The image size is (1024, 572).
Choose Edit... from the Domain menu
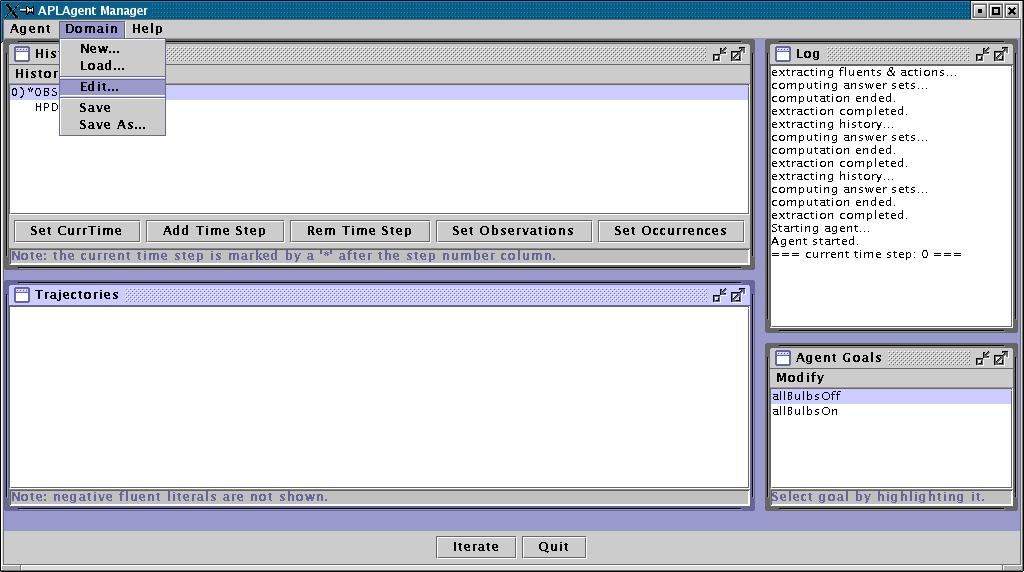point(99,87)
